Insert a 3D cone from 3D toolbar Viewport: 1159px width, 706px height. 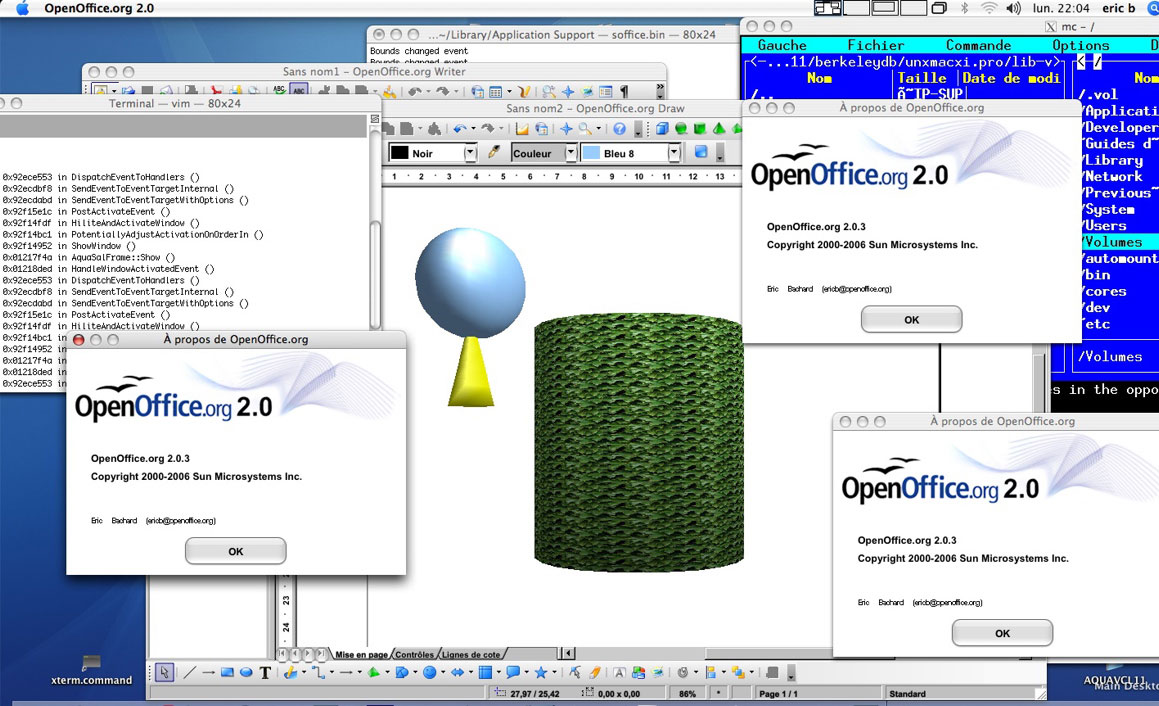click(718, 129)
